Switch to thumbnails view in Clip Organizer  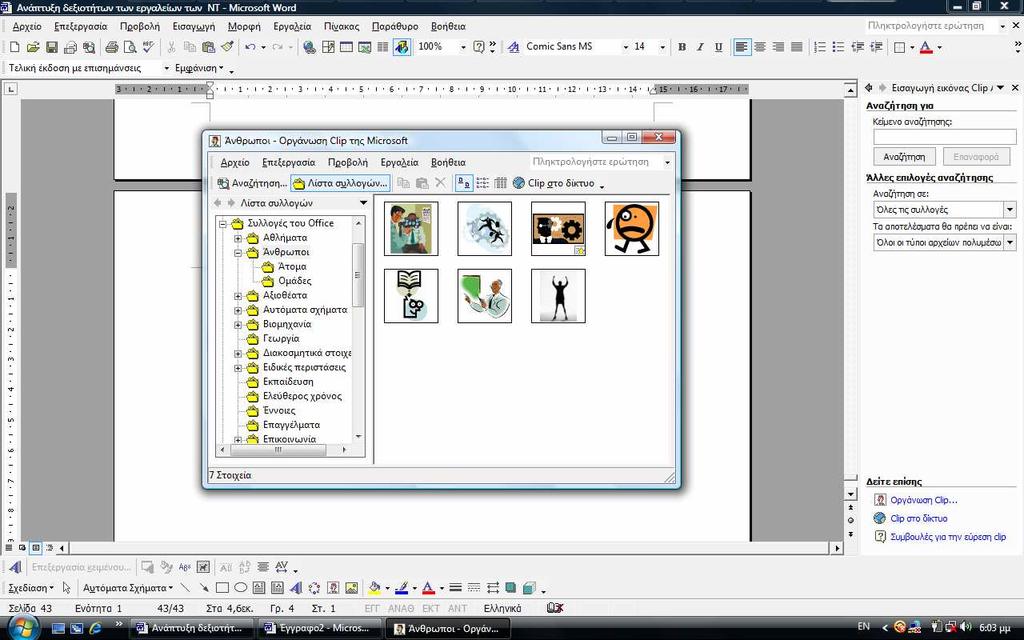[x=464, y=184]
